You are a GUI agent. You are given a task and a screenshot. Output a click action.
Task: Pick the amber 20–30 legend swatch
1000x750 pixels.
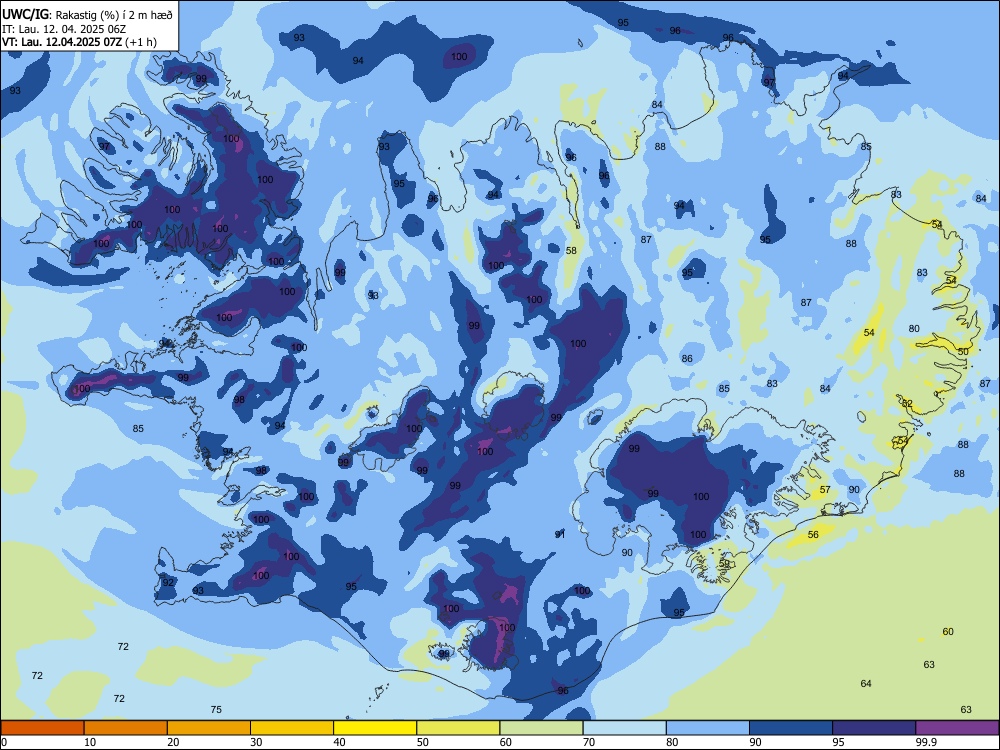[209, 728]
